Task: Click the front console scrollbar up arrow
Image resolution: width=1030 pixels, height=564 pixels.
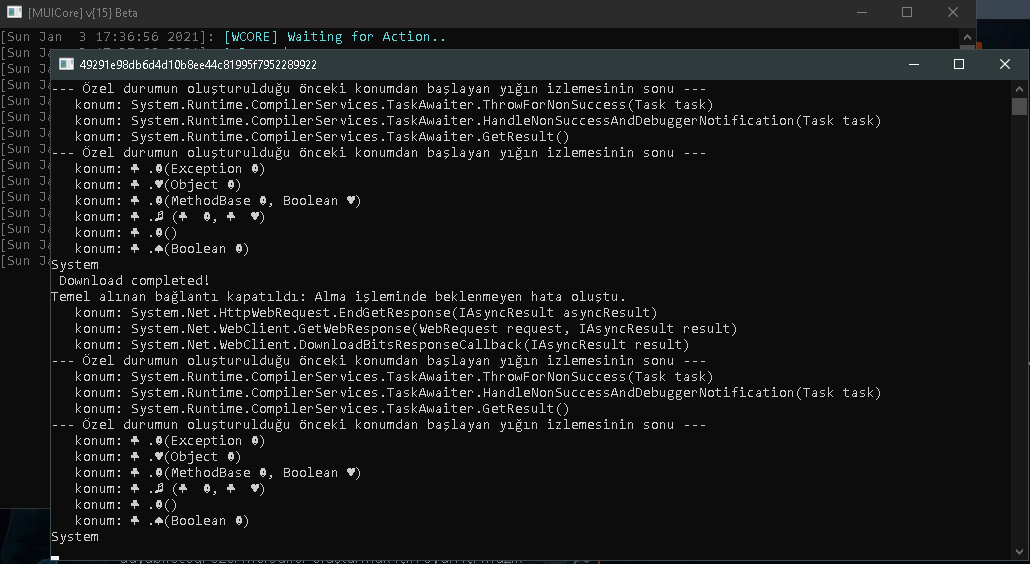Action: point(1019,88)
